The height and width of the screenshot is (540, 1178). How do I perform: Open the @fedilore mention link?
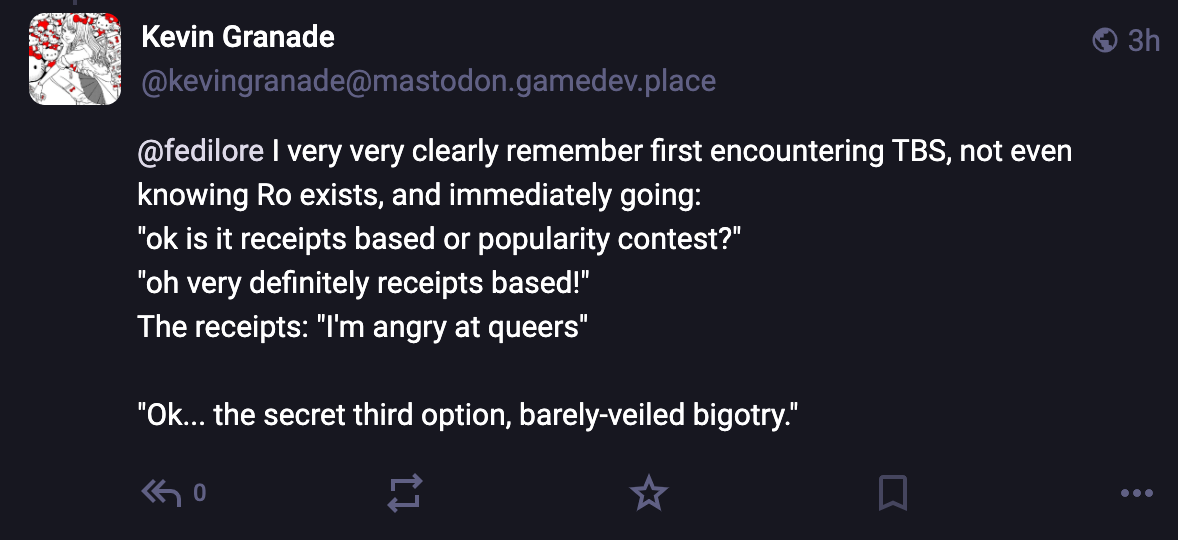pos(200,152)
